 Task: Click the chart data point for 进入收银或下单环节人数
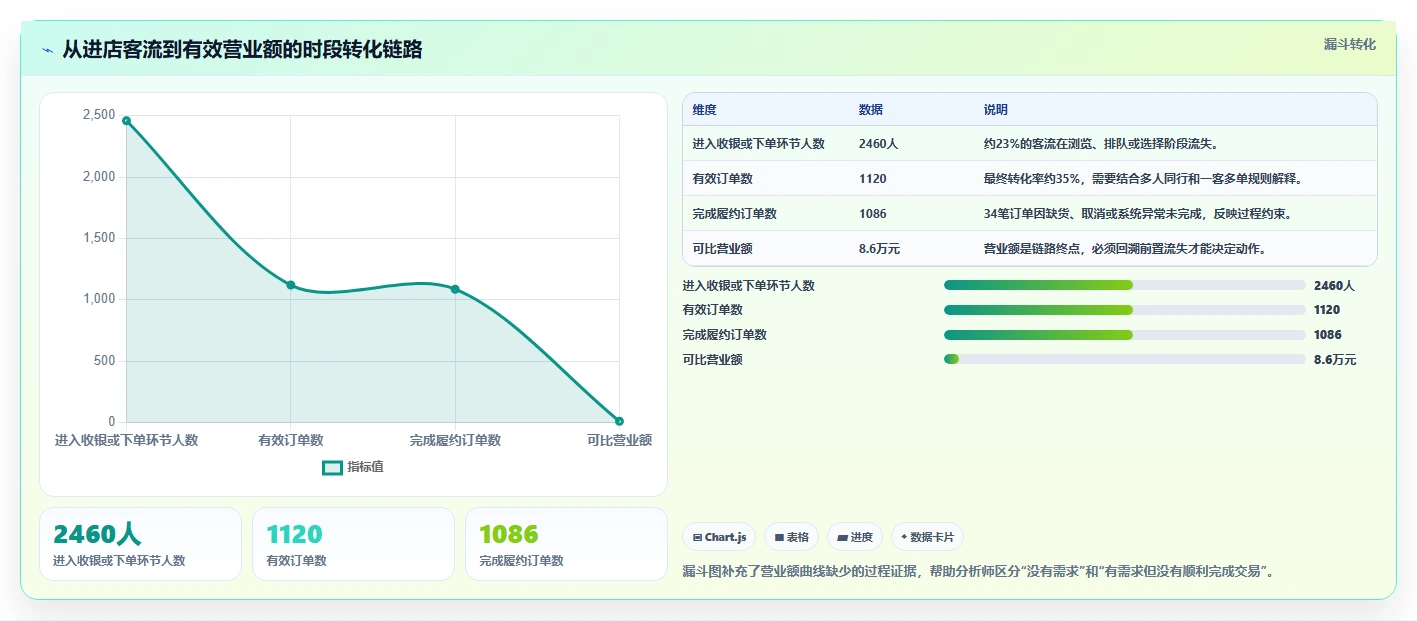coord(126,120)
